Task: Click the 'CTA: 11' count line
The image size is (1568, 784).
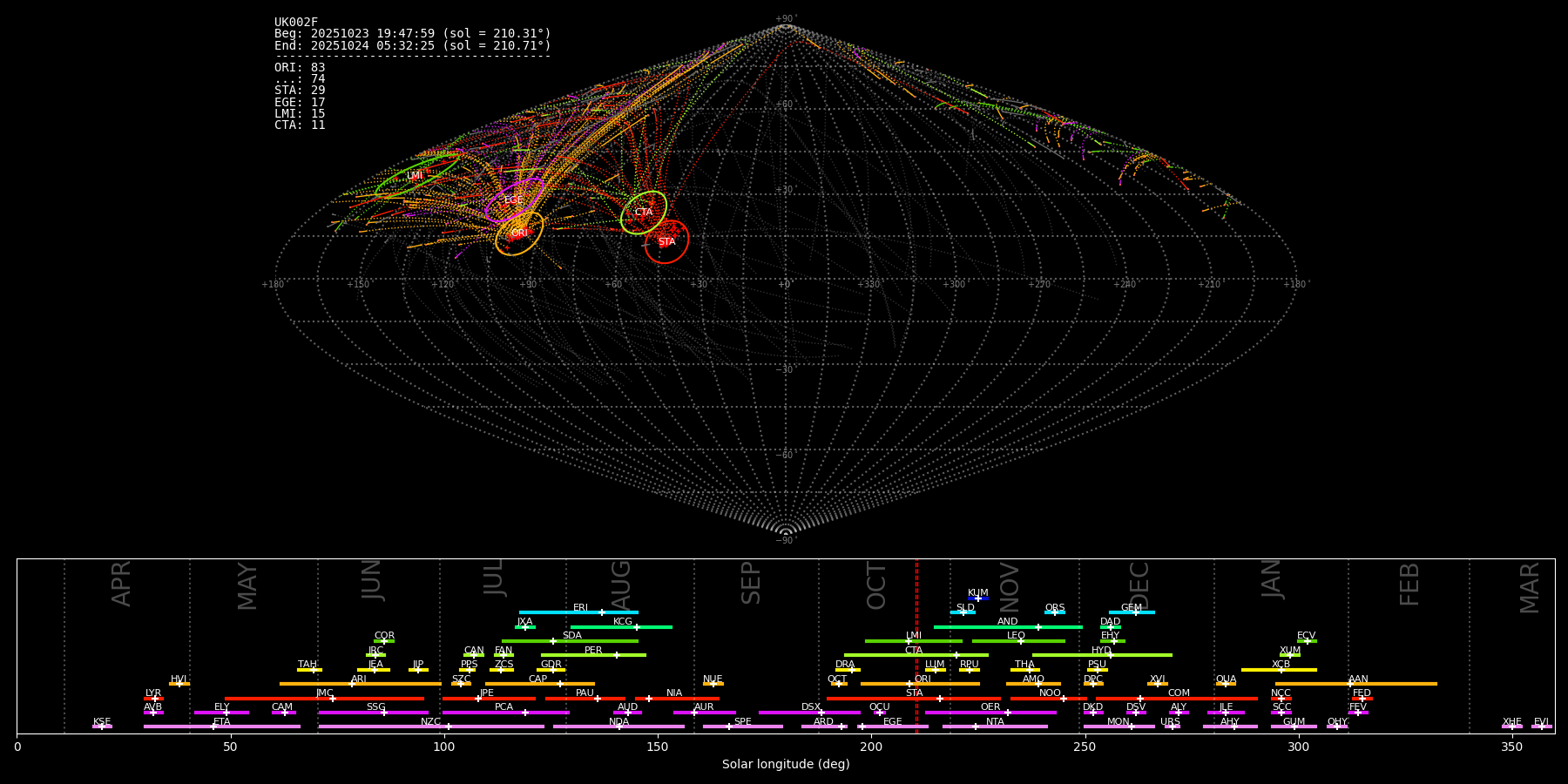Action: click(x=300, y=125)
